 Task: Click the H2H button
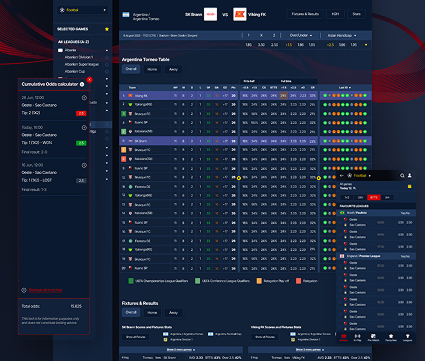pyautogui.click(x=335, y=14)
